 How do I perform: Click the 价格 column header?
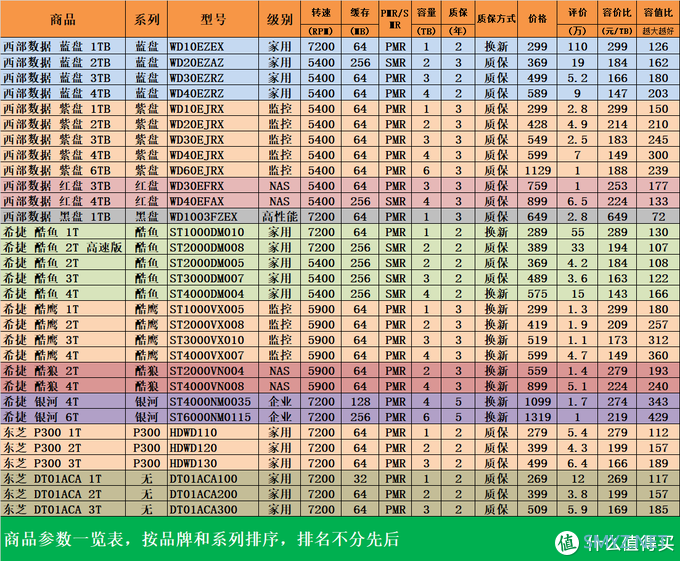pos(537,19)
